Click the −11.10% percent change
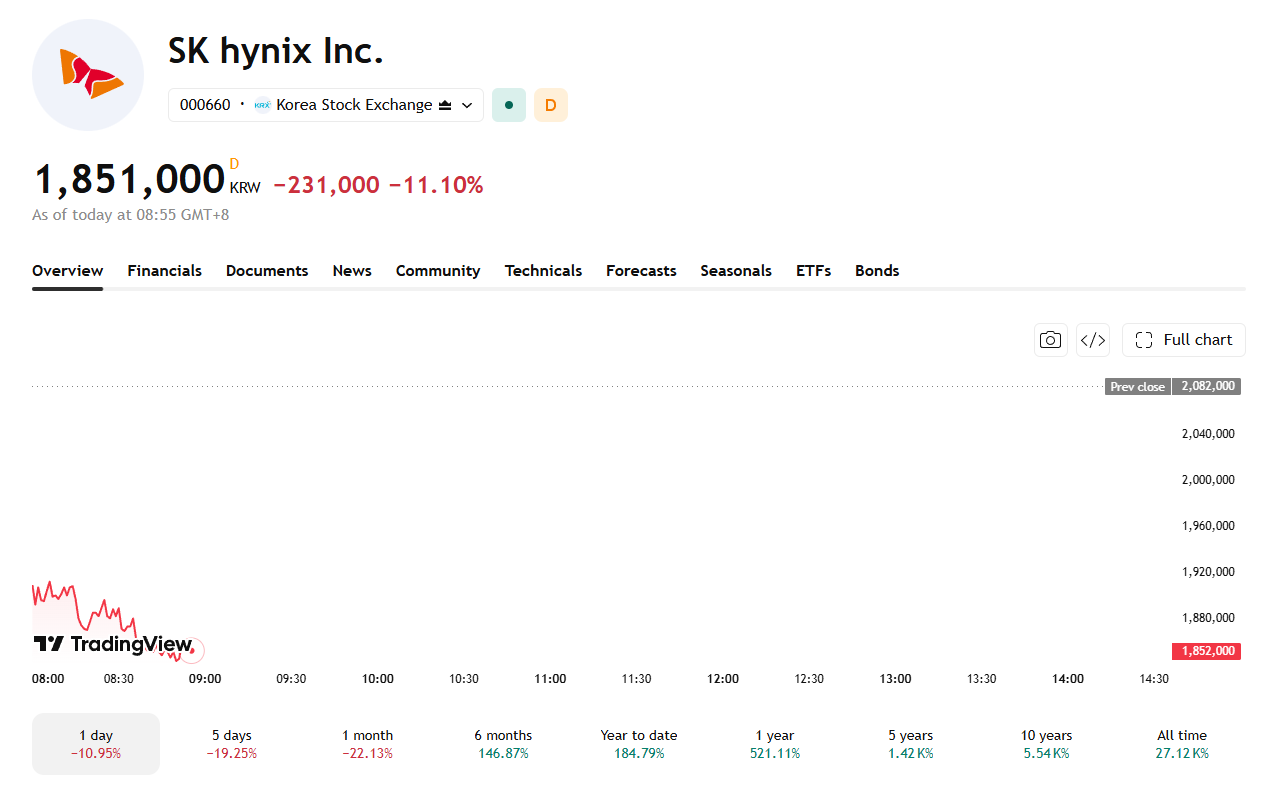This screenshot has height=788, width=1278. (x=436, y=185)
